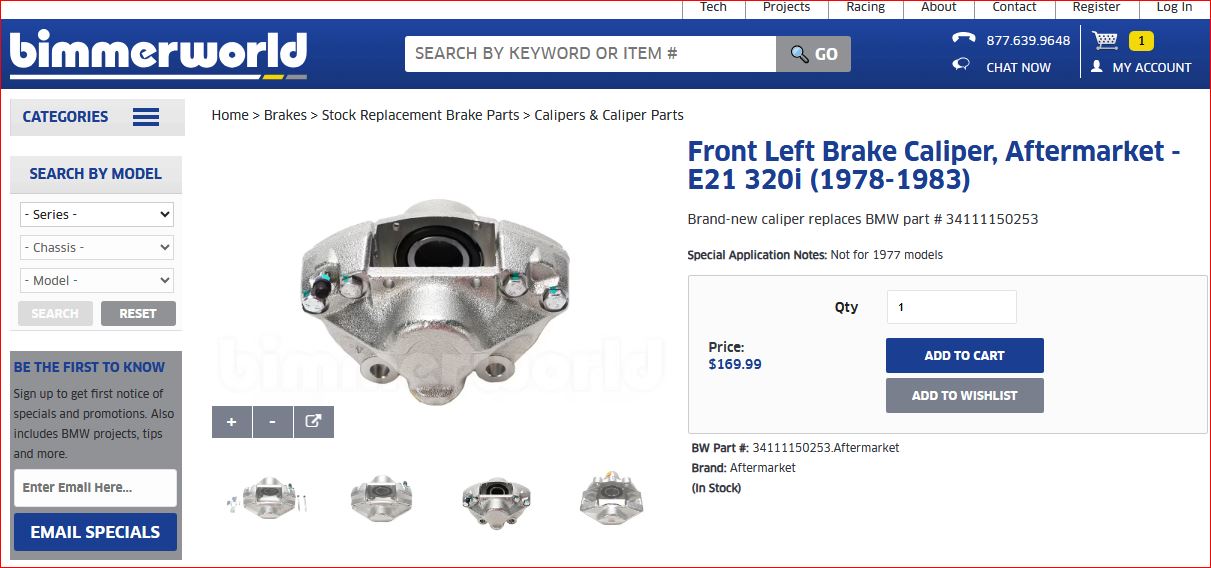The height and width of the screenshot is (568, 1211).
Task: Zoom out product image with minus
Action: point(272,422)
